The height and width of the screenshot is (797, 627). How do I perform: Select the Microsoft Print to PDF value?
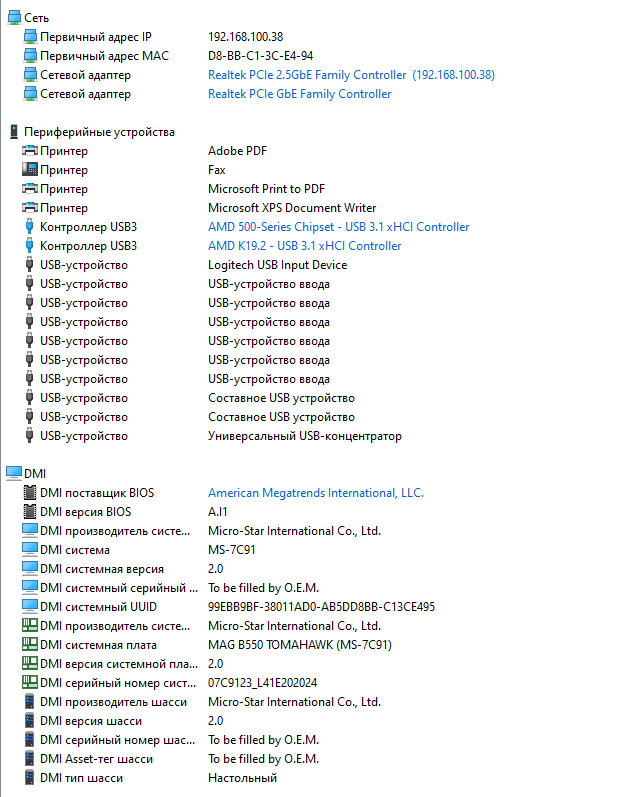266,189
